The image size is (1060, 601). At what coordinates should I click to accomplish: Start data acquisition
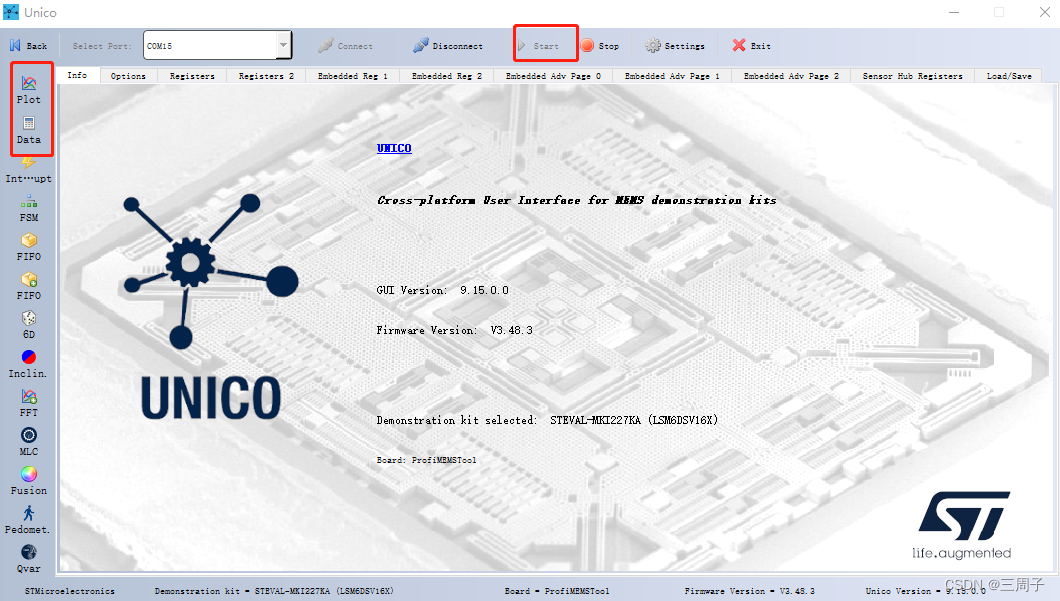pos(539,46)
